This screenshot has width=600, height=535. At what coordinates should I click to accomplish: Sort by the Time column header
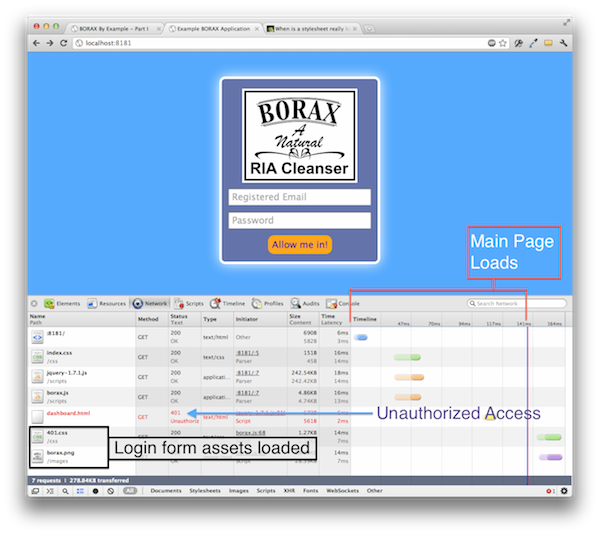coord(335,319)
